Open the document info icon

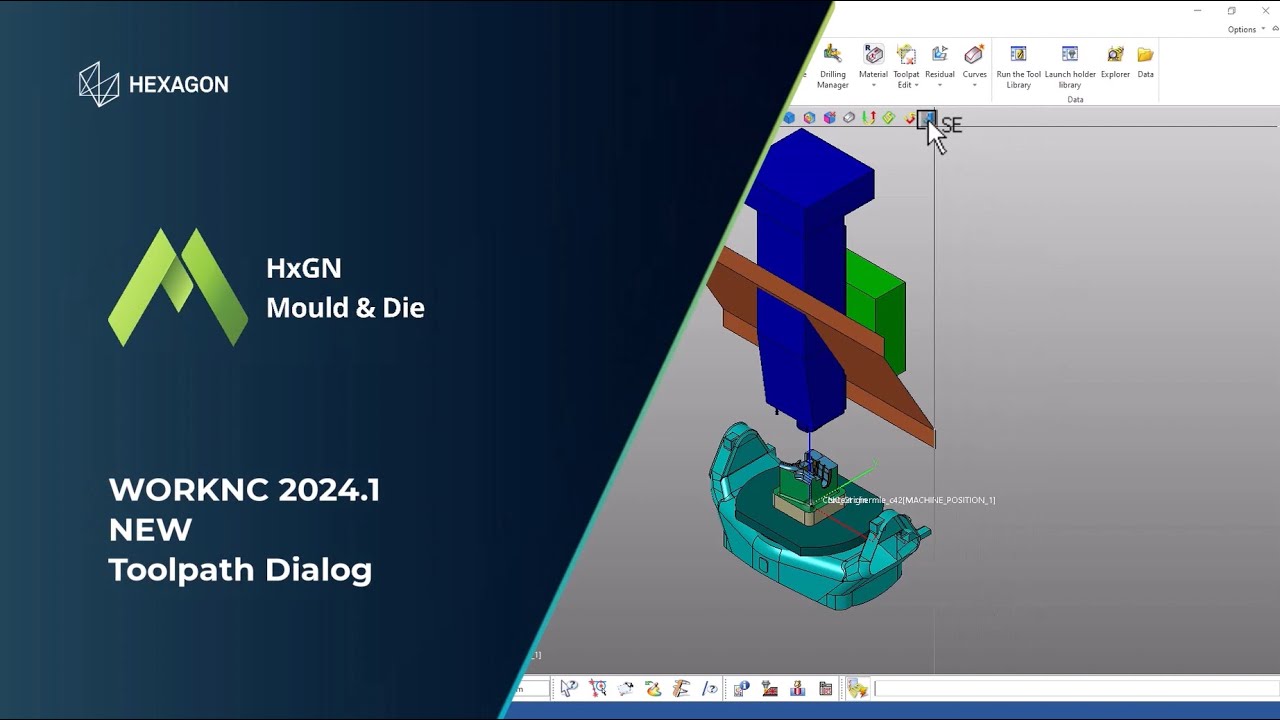click(x=741, y=688)
